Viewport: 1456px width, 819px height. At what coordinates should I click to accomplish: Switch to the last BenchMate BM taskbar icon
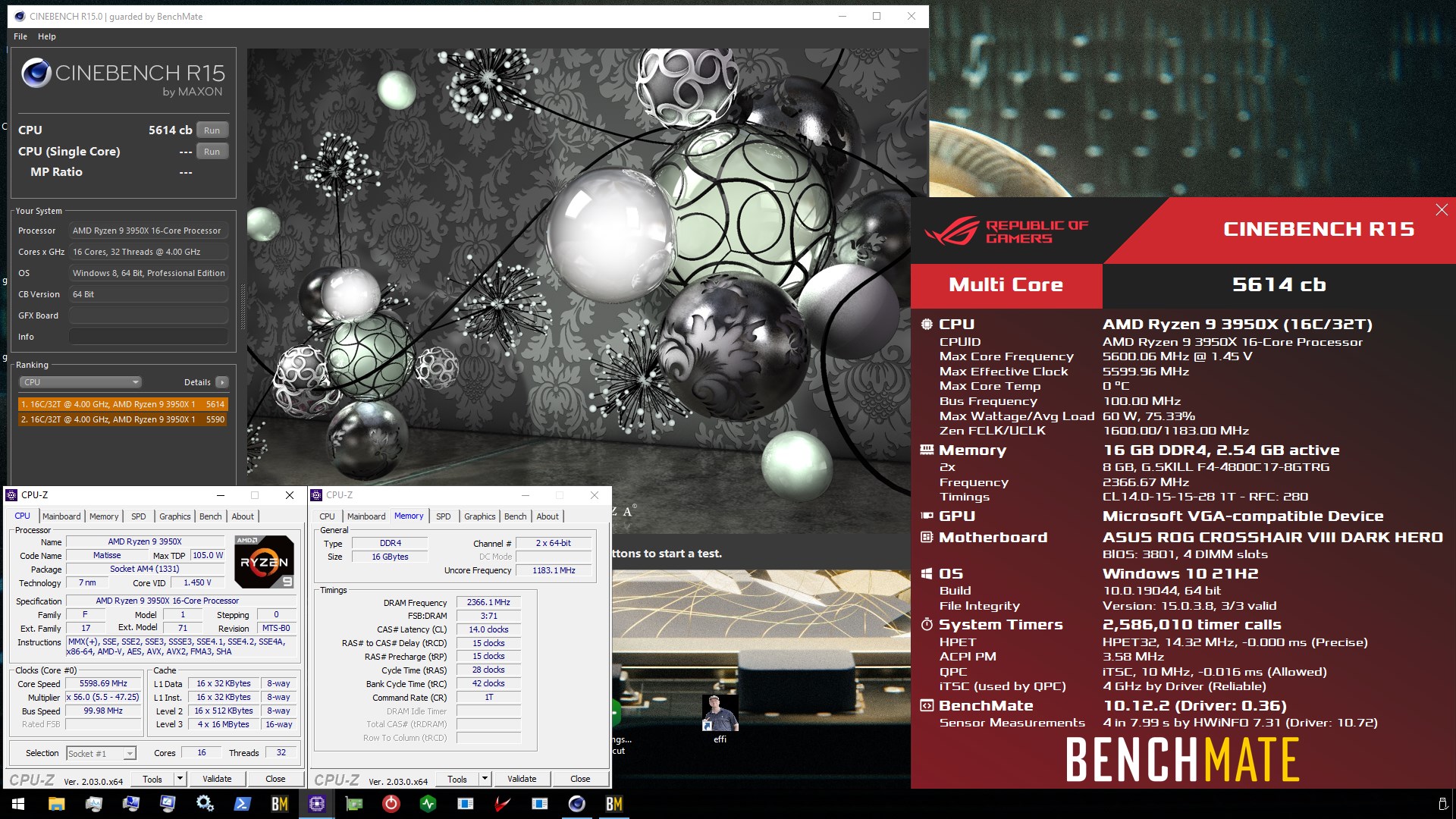click(614, 804)
